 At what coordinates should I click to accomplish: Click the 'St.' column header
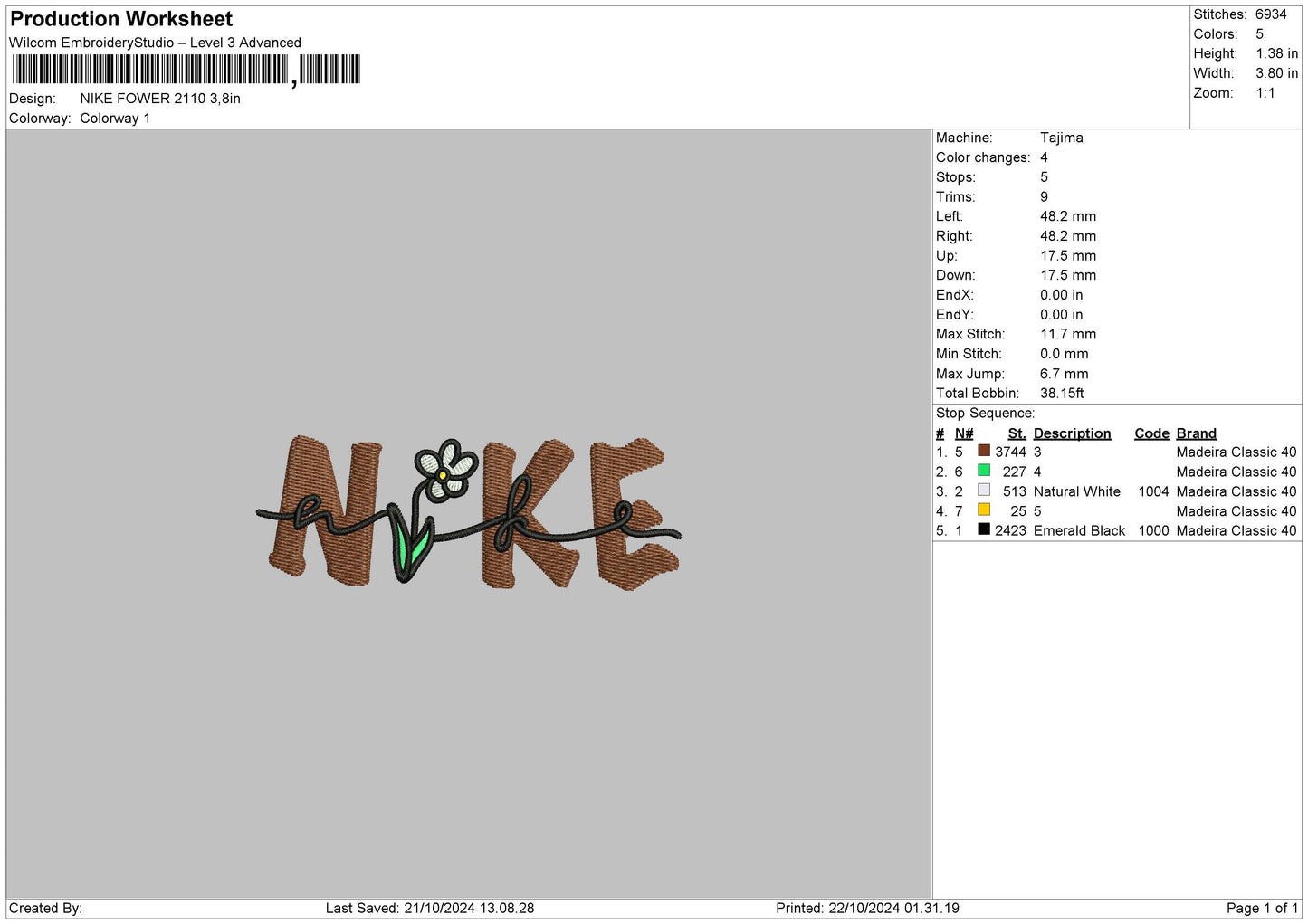[1017, 433]
